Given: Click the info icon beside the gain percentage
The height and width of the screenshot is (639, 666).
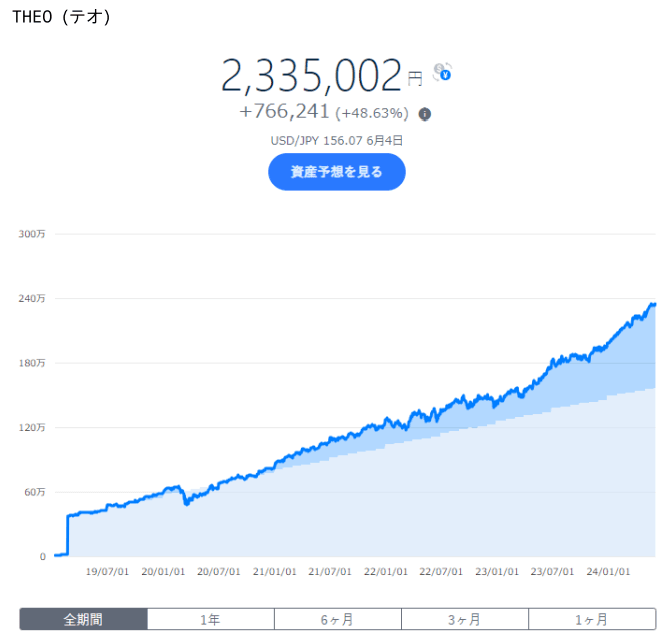Looking at the screenshot, I should 425,114.
